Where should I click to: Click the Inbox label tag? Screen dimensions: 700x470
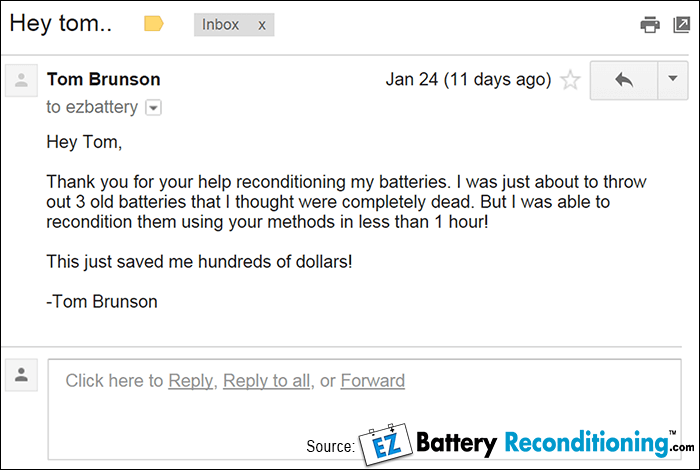coord(223,24)
